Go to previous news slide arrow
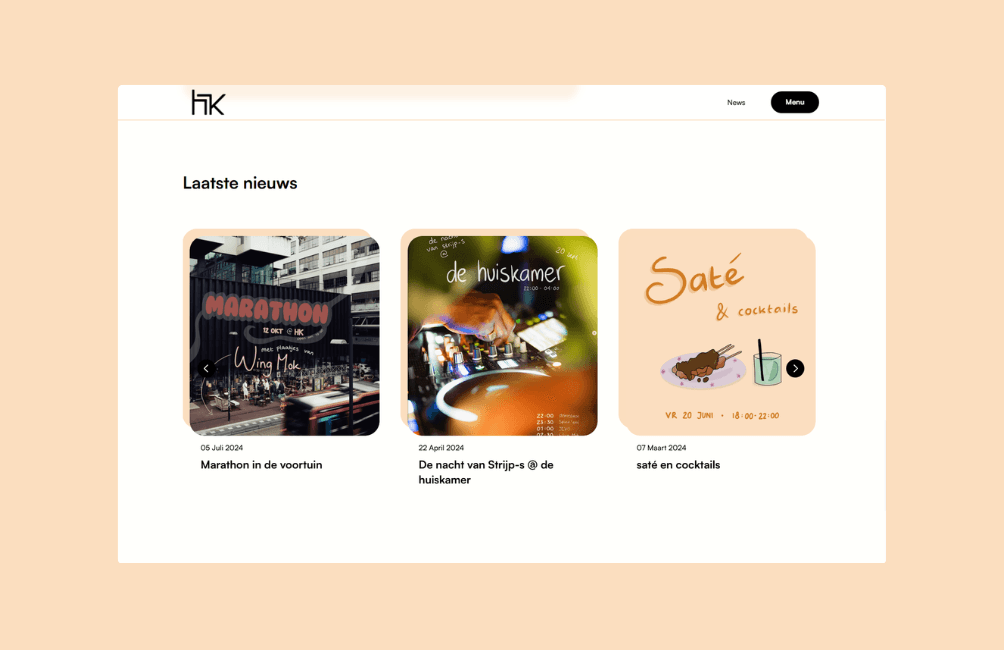The image size is (1004, 650). click(206, 368)
